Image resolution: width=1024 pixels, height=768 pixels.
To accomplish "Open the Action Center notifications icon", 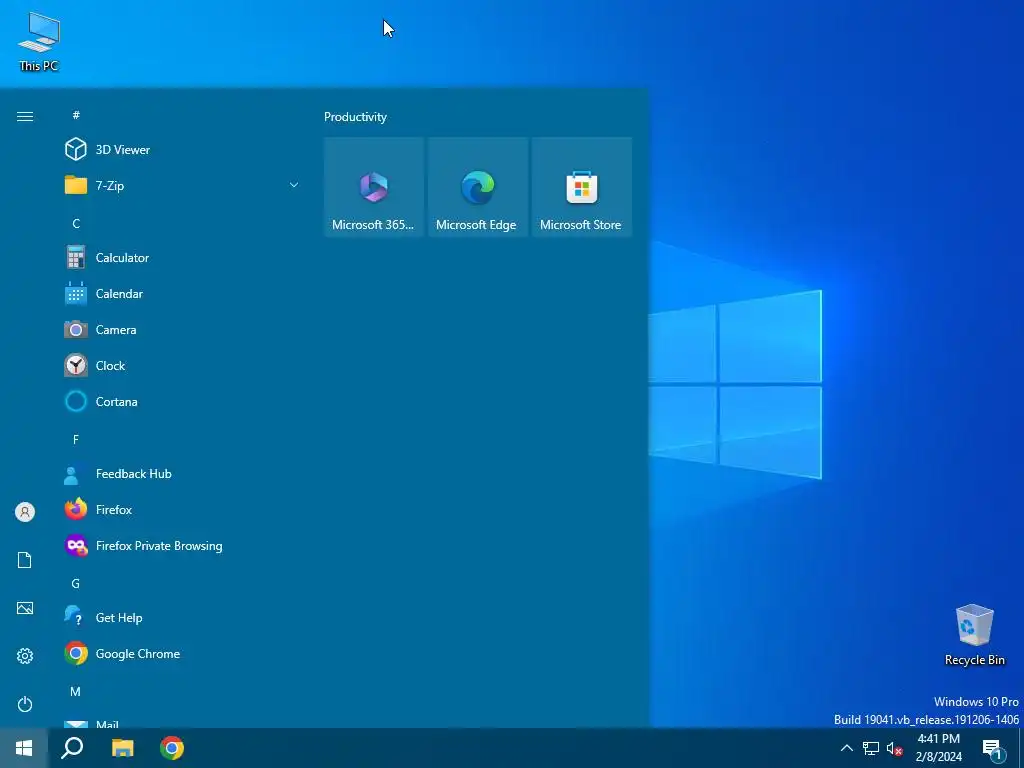I will click(993, 749).
